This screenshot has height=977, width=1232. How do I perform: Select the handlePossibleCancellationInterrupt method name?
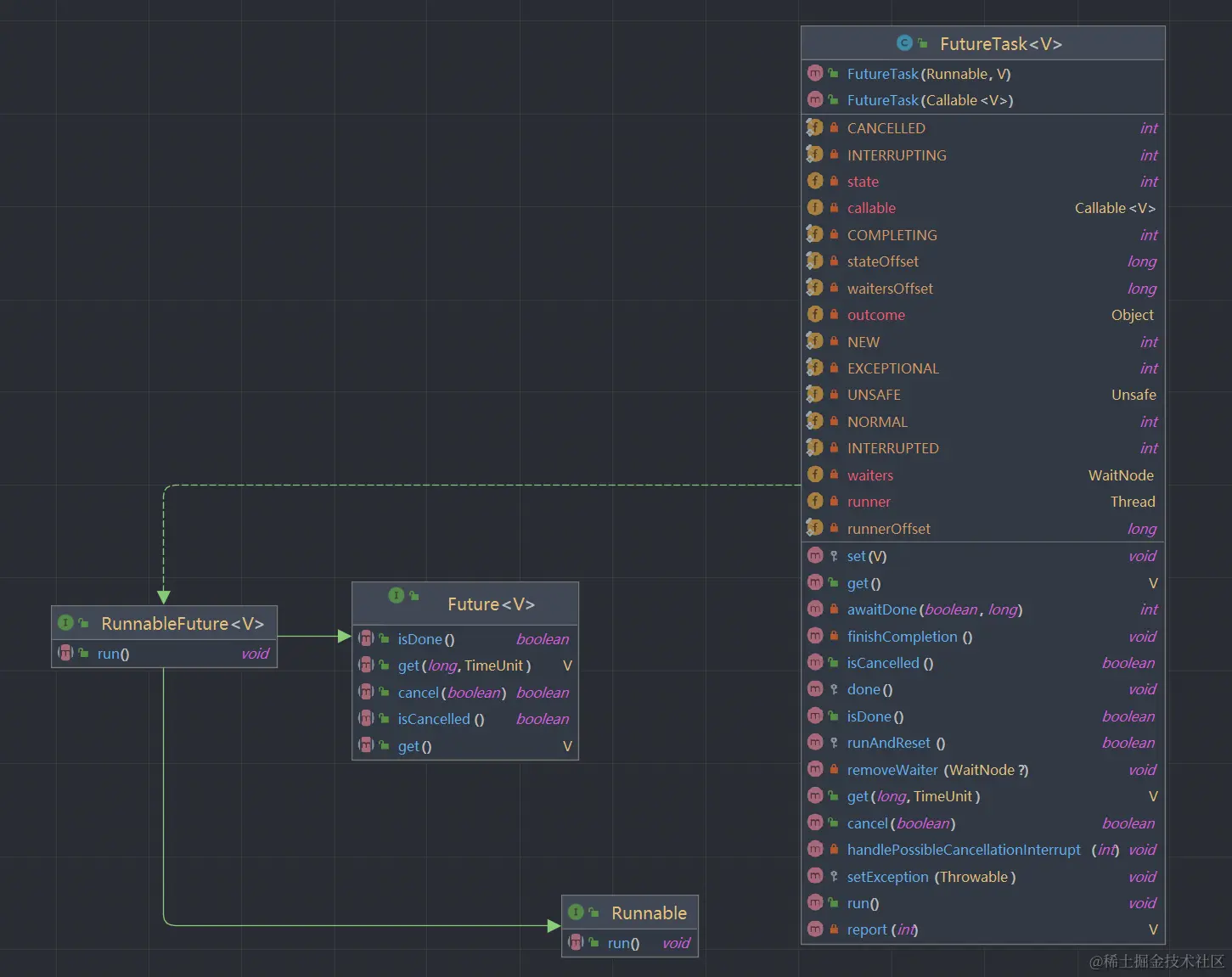pyautogui.click(x=964, y=850)
